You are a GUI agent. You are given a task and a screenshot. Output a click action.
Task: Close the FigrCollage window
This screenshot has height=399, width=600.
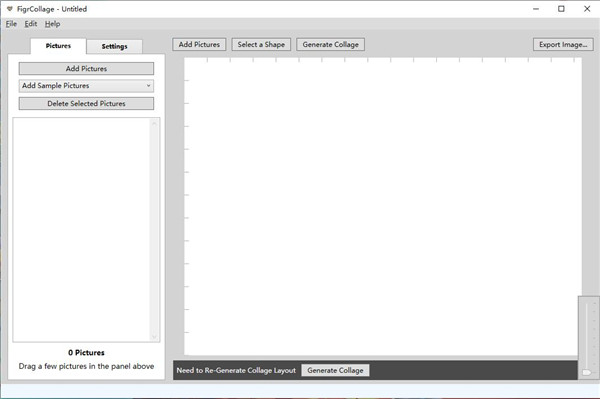[587, 9]
